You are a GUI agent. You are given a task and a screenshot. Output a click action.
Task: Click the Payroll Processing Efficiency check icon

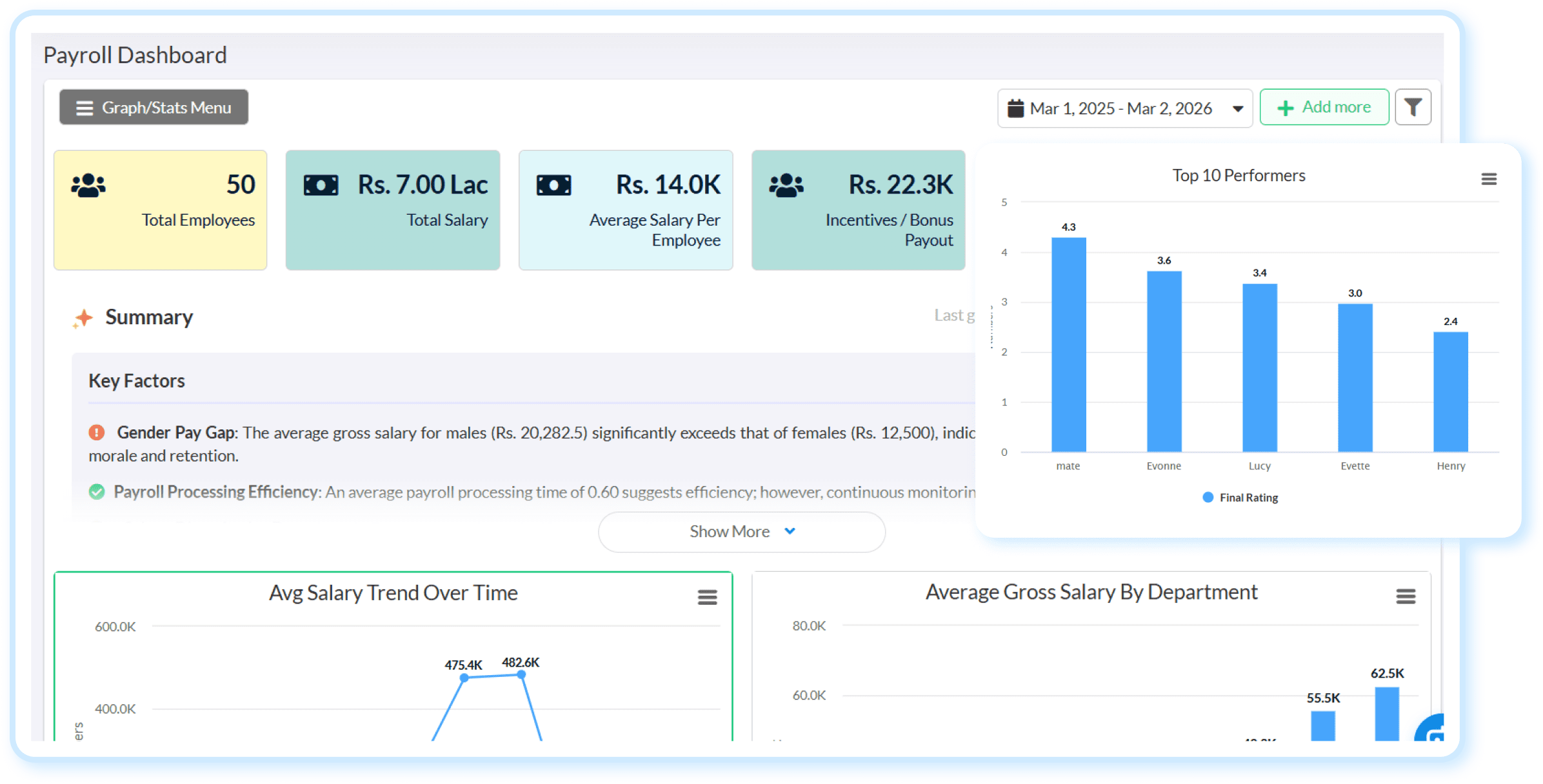pyautogui.click(x=97, y=492)
